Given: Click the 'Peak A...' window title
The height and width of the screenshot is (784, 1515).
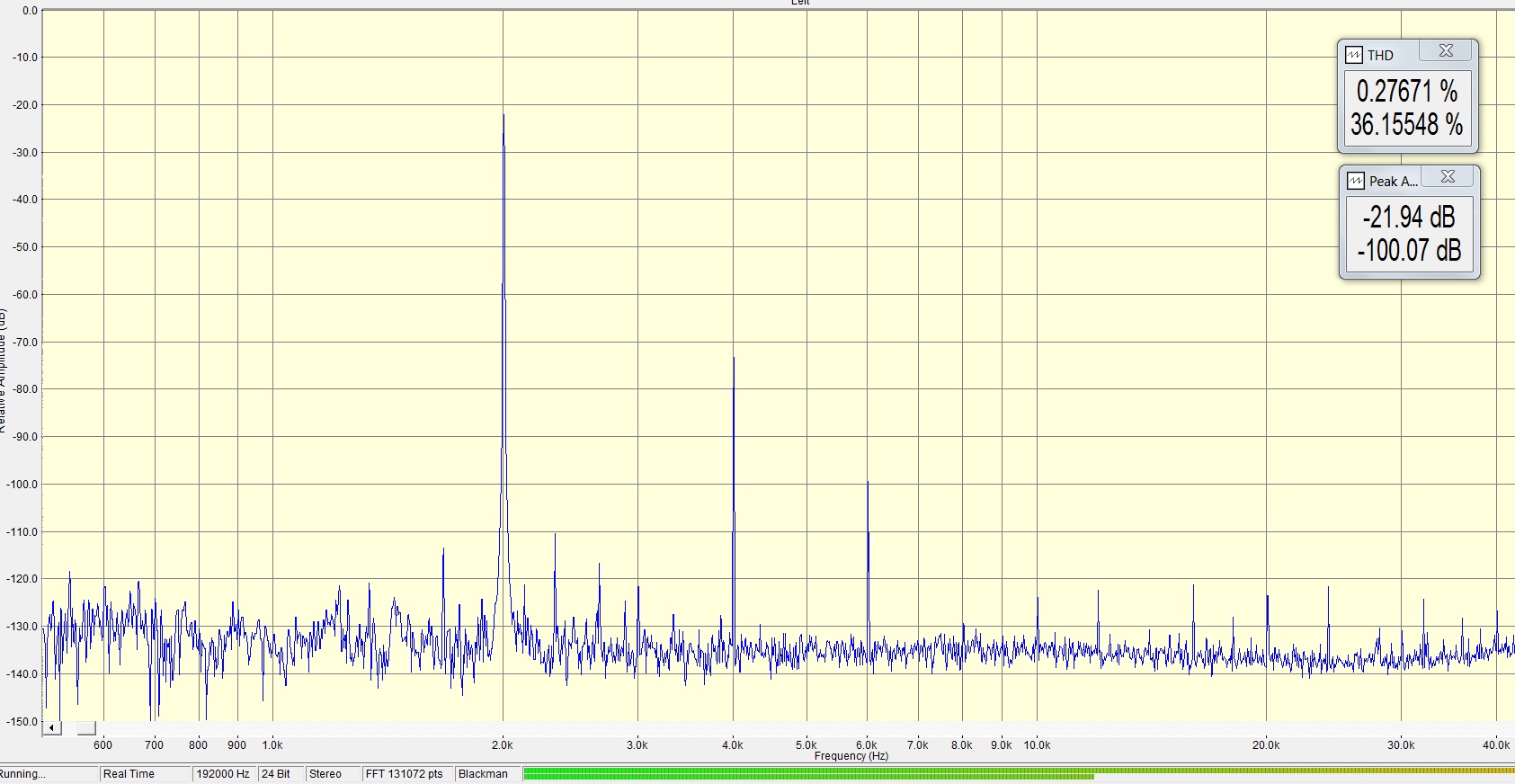Looking at the screenshot, I should click(1393, 182).
